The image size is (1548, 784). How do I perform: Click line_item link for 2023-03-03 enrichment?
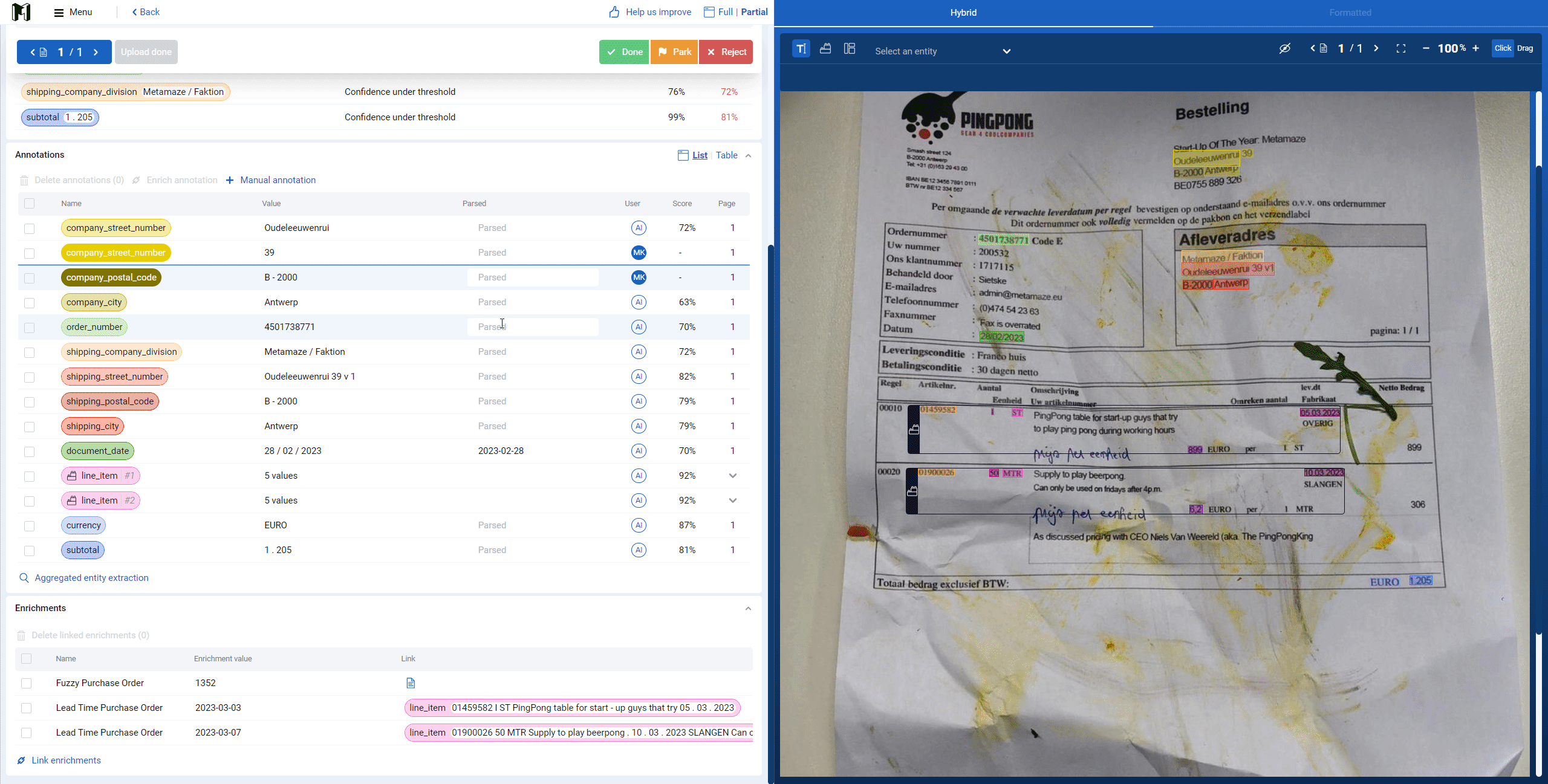pos(572,708)
